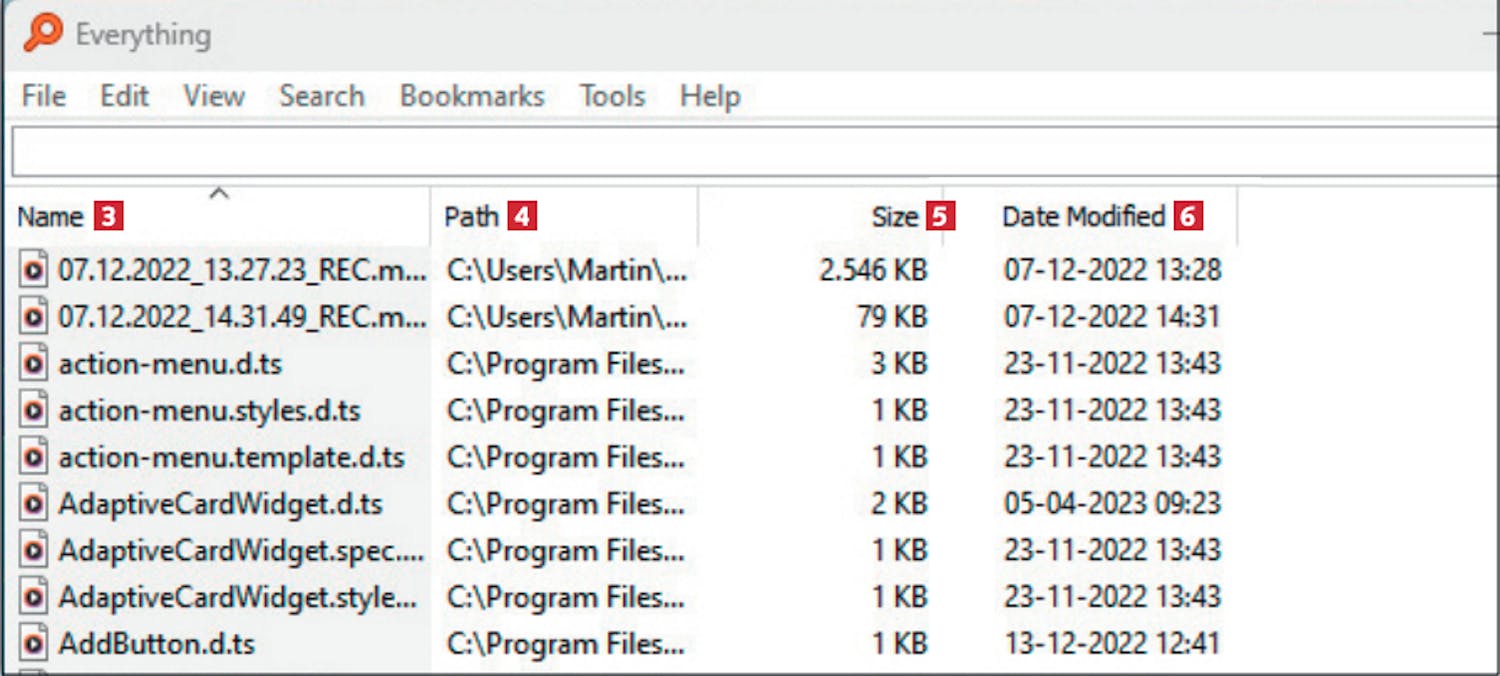Viewport: 1500px width, 676px height.
Task: Click the Everything magnifier app icon
Action: pyautogui.click(x=43, y=33)
